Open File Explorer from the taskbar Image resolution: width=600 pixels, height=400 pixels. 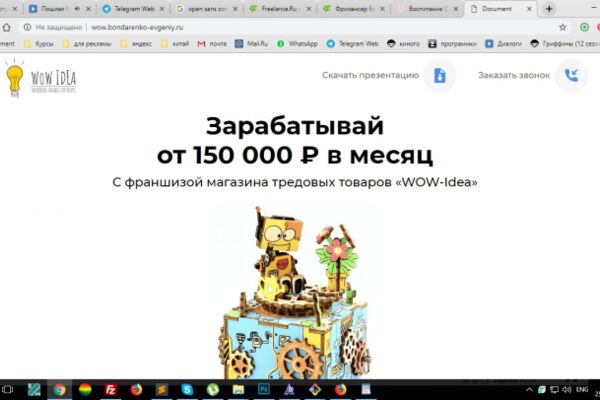(238, 390)
